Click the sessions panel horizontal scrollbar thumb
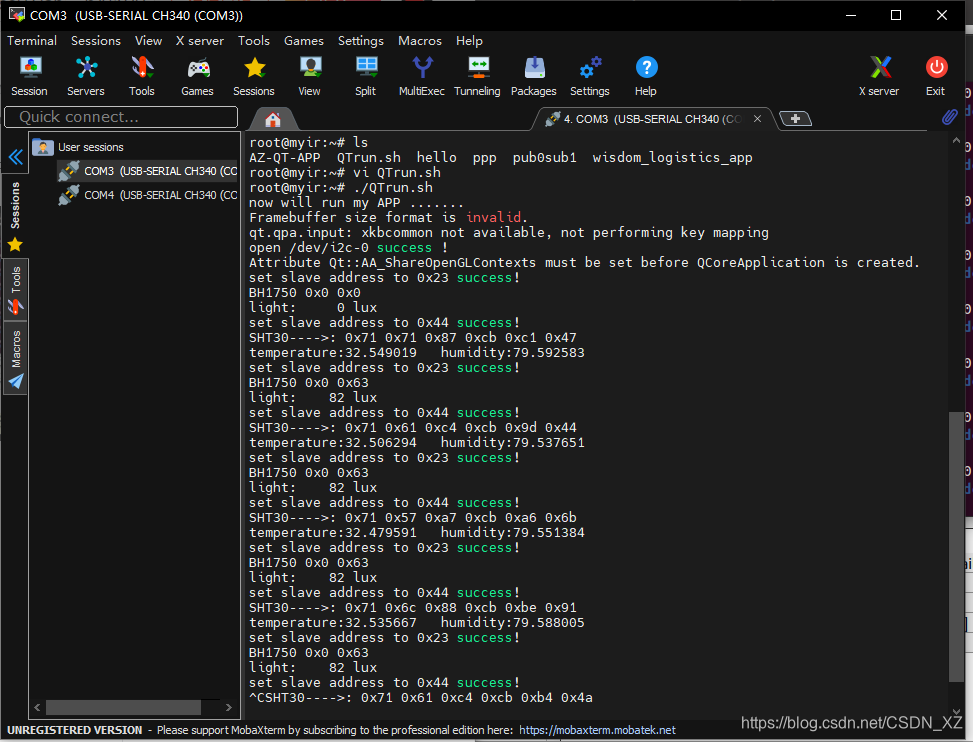The image size is (973, 742). coord(123,707)
